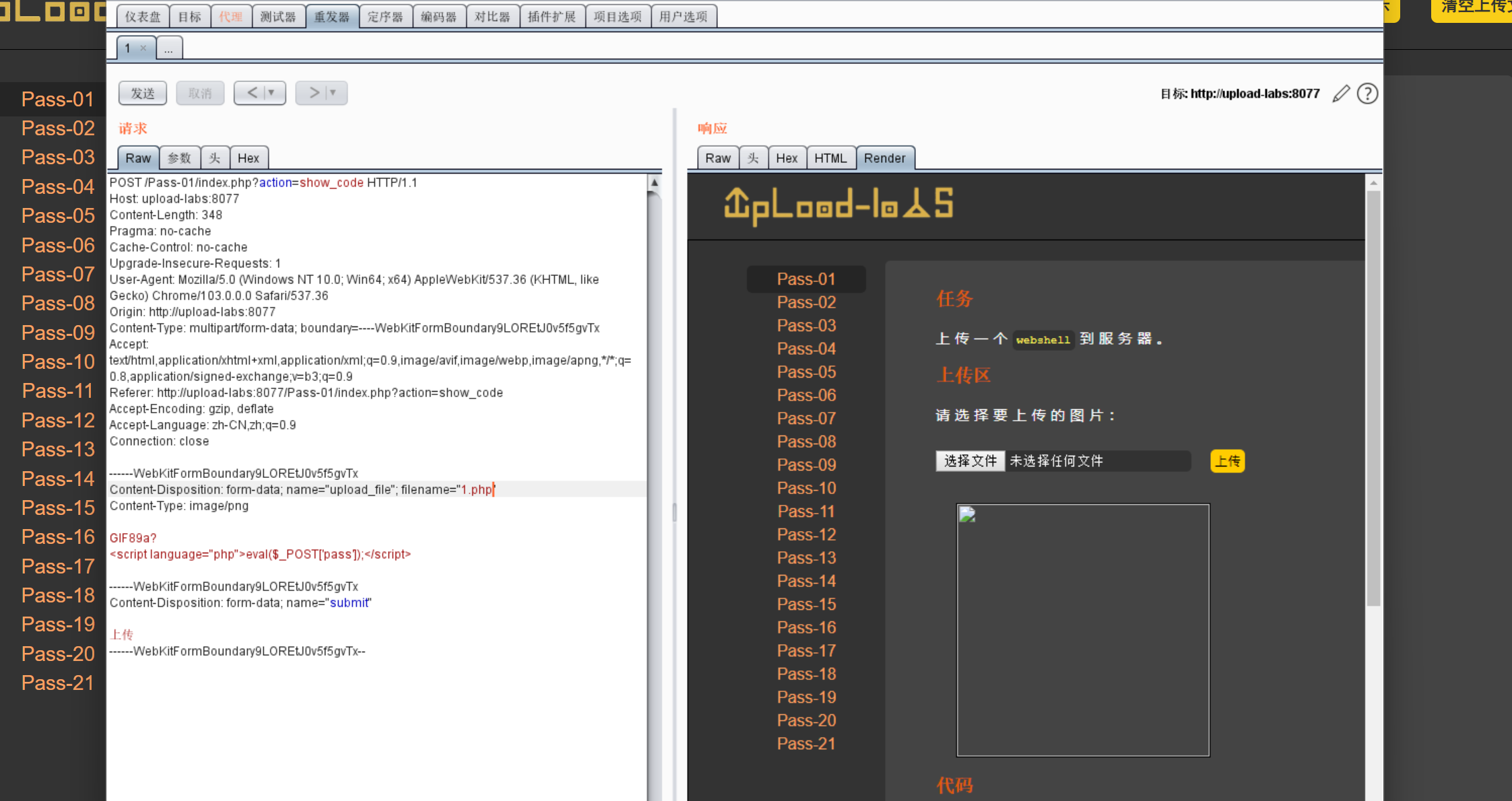
Task: Click the Host: upload-labs:8077 header line
Action: [x=174, y=199]
